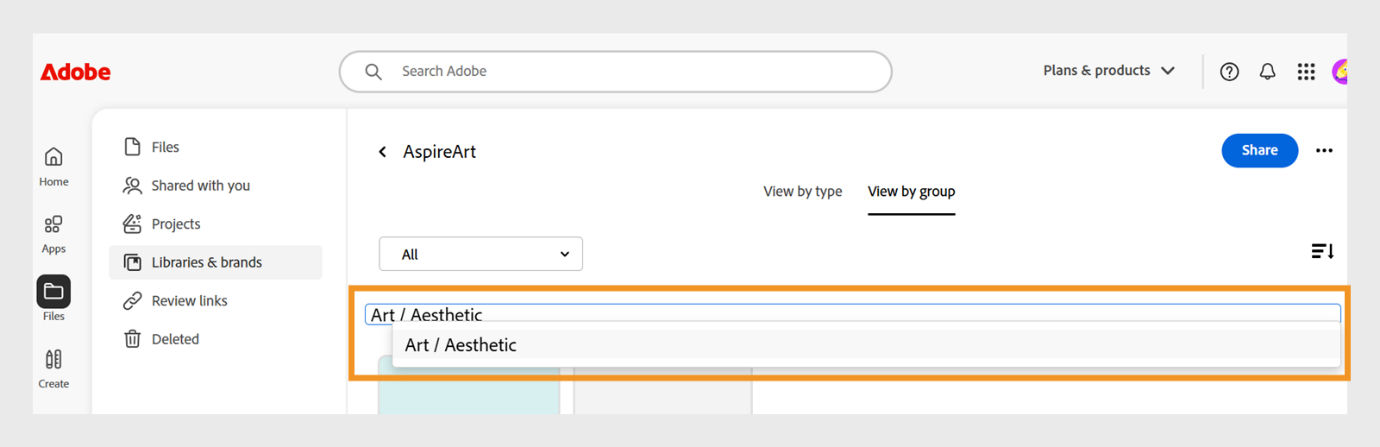
Task: Open notifications bell icon
Action: 1268,71
